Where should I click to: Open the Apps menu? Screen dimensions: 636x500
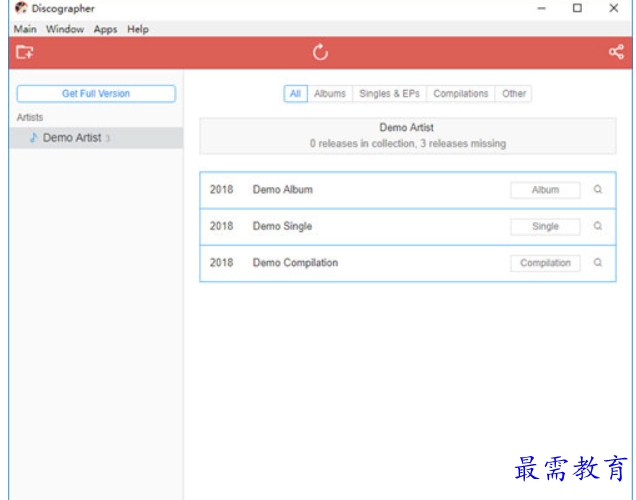coord(105,29)
